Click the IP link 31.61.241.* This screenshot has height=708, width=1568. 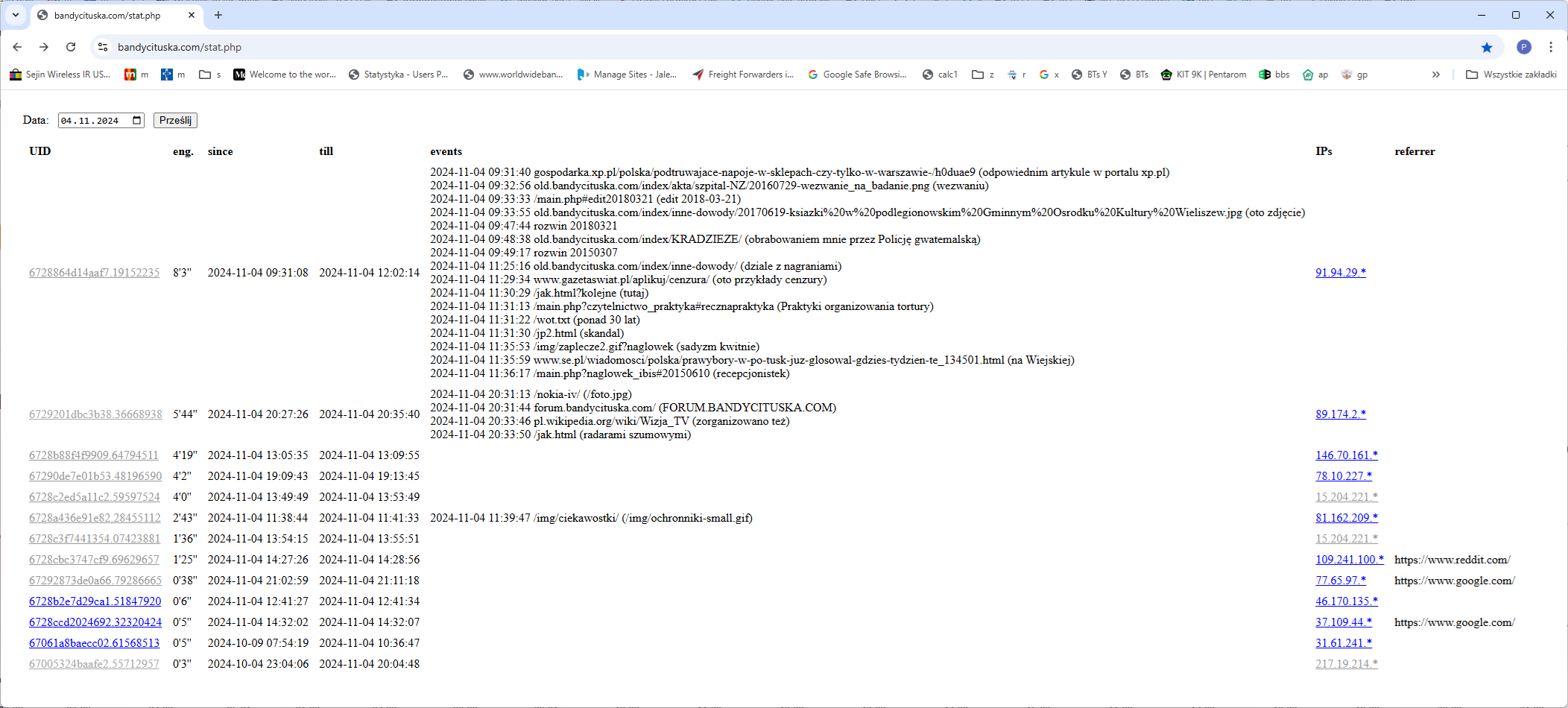pos(1344,643)
